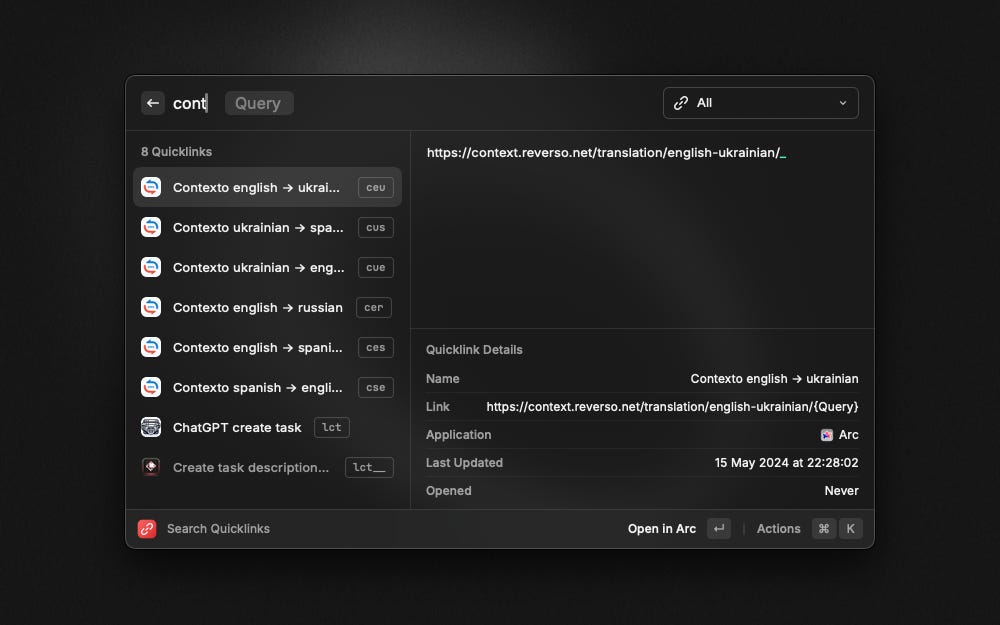Click the dropdown chevron beside All

coord(842,103)
